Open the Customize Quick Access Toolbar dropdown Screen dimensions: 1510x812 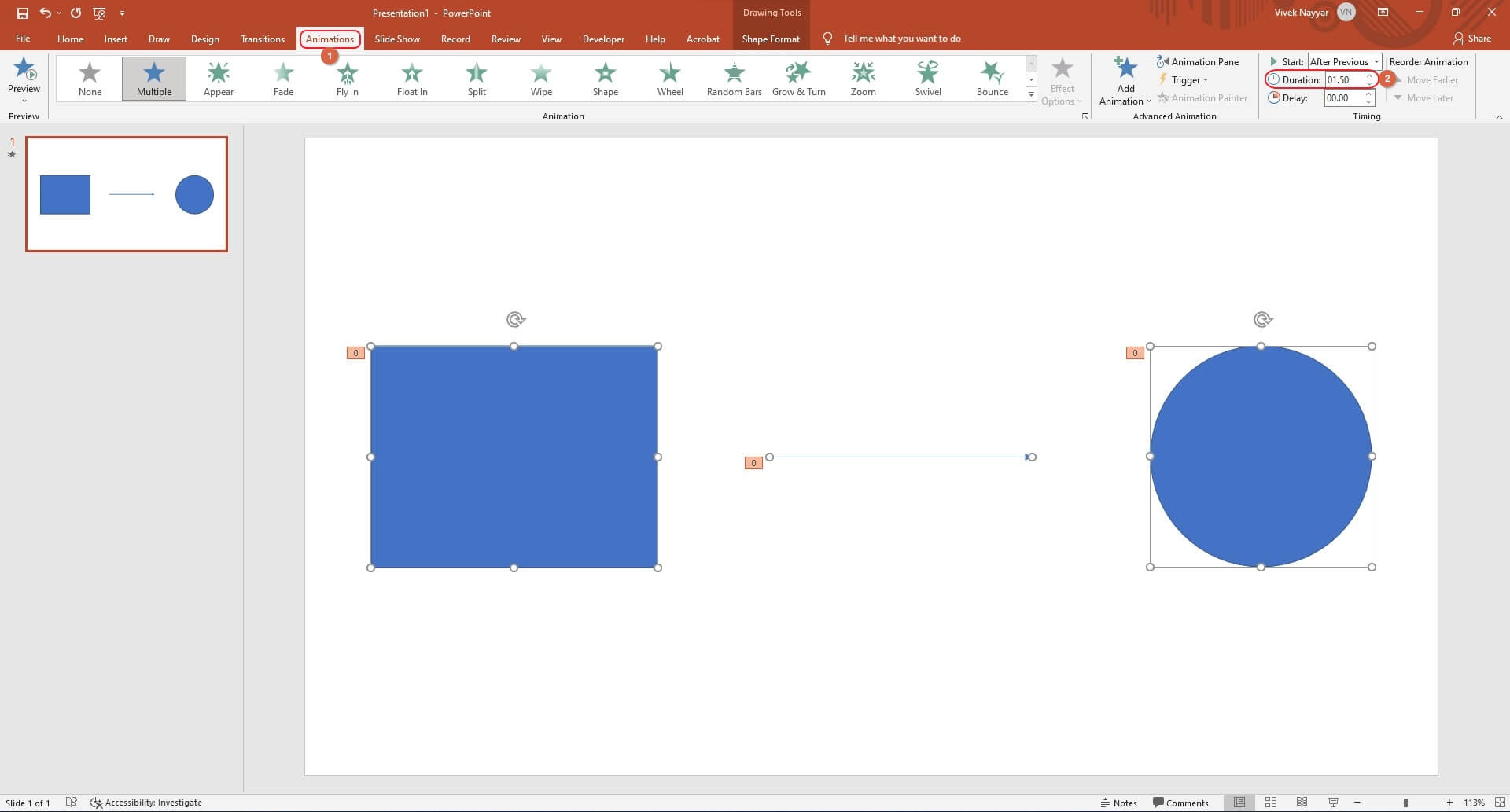click(x=122, y=13)
